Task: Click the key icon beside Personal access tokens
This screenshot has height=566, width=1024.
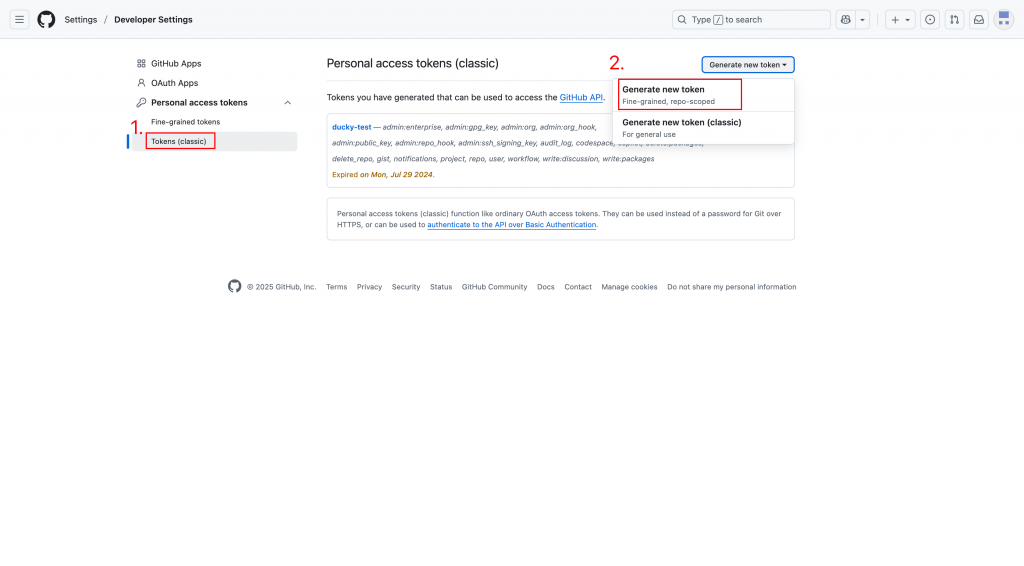Action: [x=141, y=102]
